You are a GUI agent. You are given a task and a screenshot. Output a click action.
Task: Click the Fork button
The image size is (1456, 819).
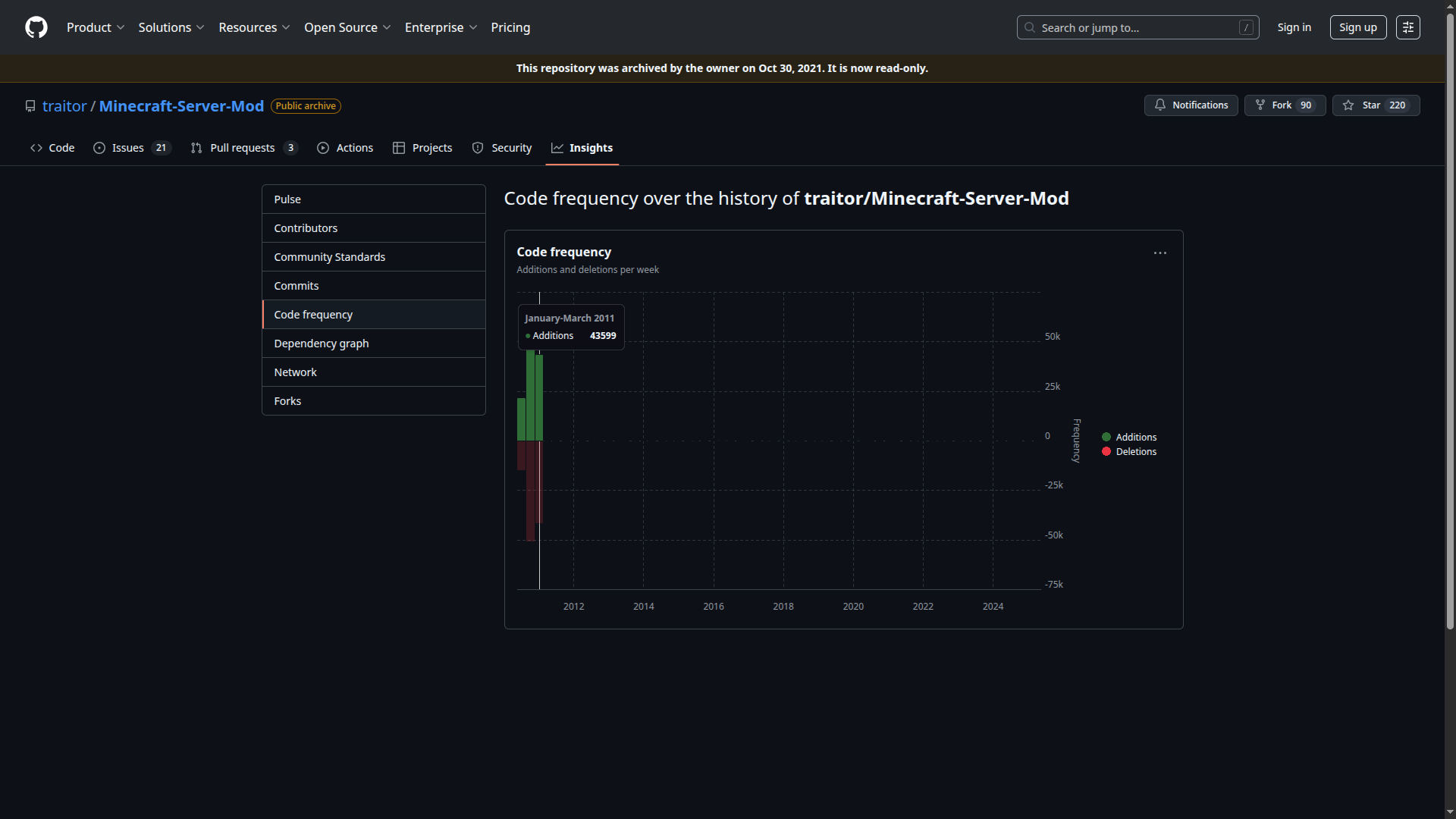pos(1285,105)
